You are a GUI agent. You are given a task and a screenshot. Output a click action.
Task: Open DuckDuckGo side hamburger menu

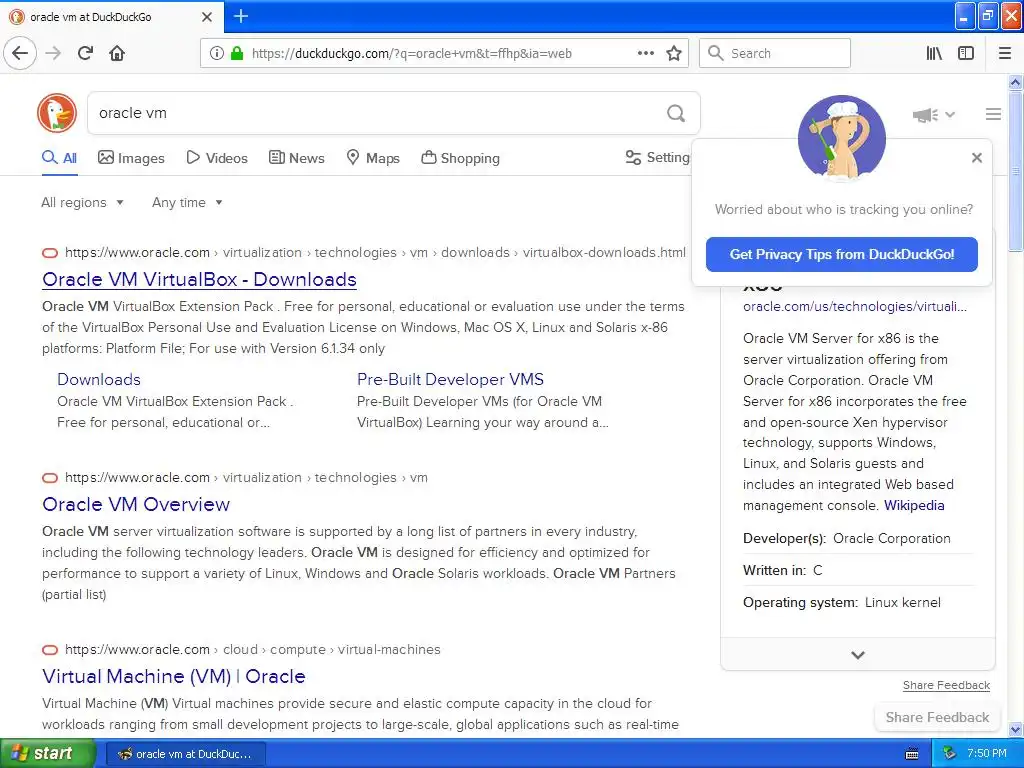tap(993, 114)
